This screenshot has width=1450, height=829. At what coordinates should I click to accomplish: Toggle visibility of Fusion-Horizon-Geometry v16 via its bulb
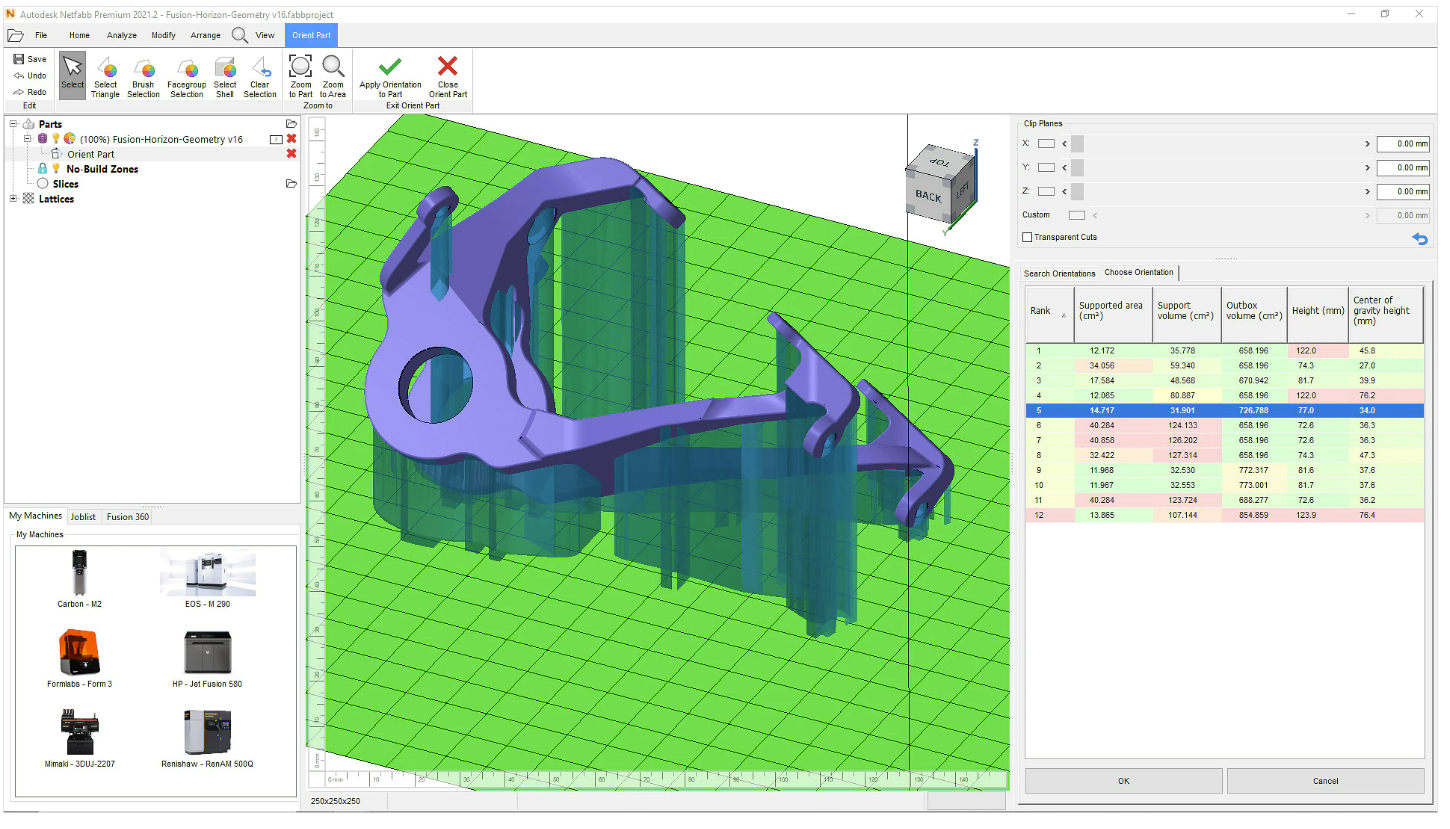pyautogui.click(x=55, y=138)
